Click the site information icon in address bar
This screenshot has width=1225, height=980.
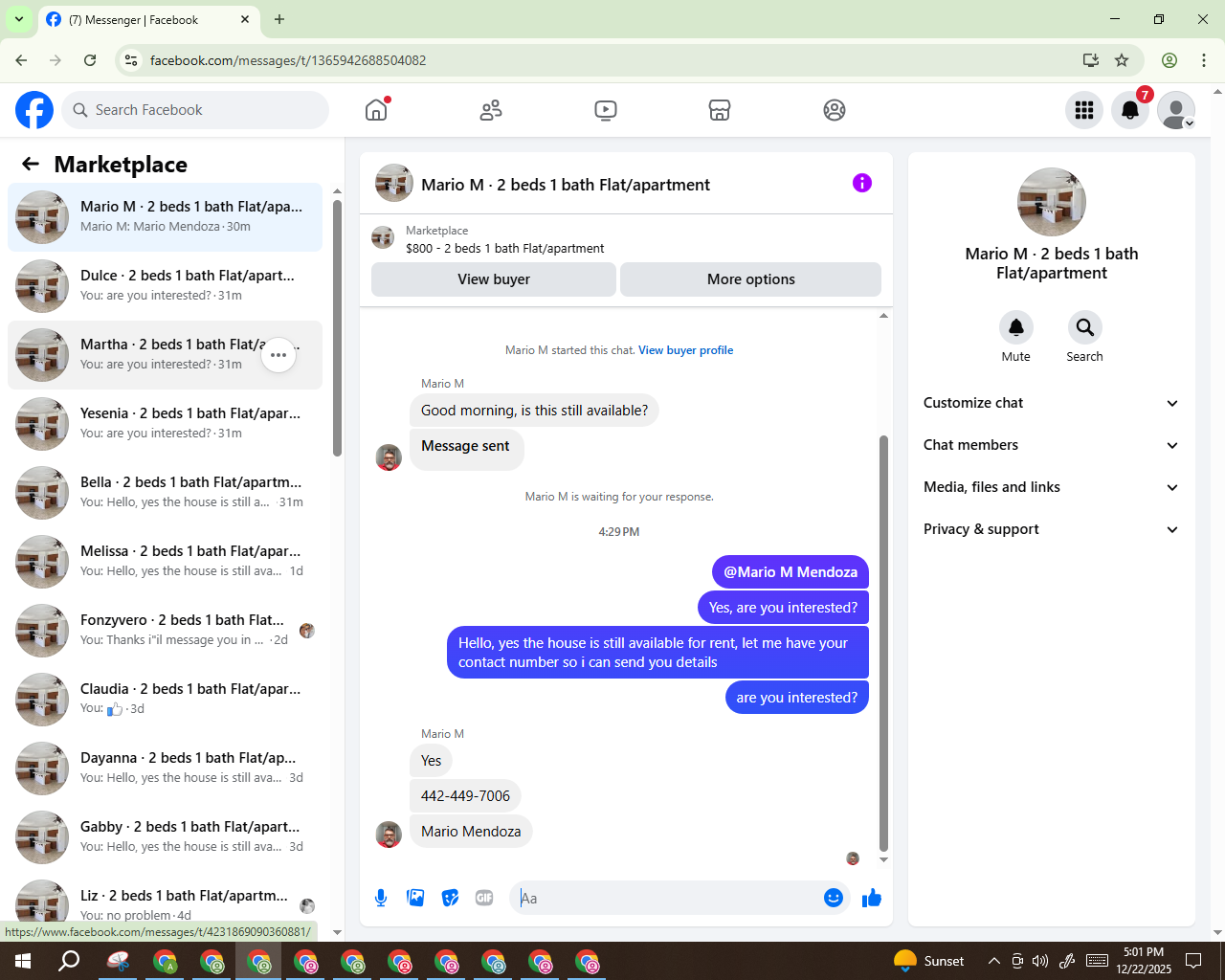pos(131,60)
